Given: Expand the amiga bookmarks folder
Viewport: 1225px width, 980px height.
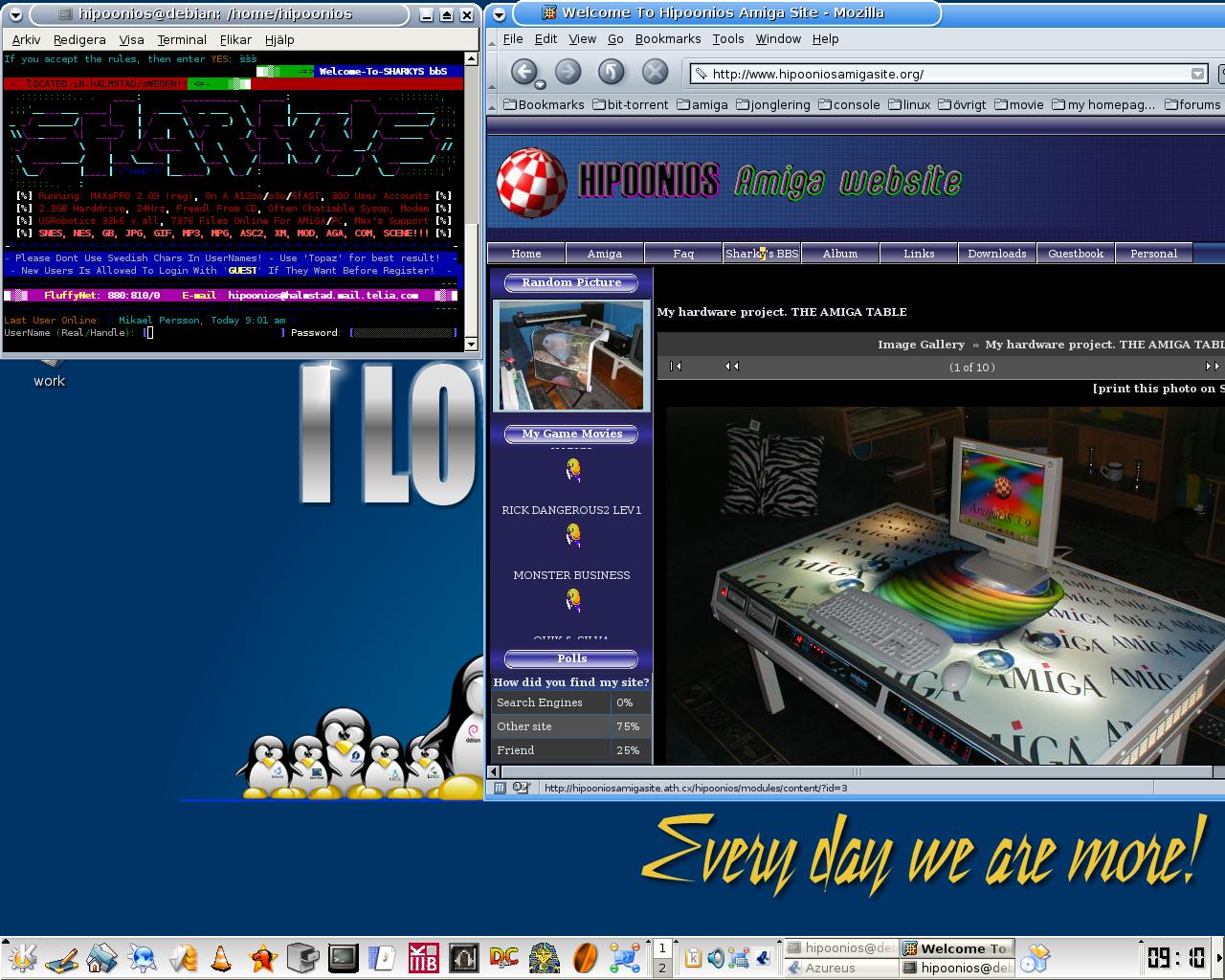Looking at the screenshot, I should click(x=702, y=104).
